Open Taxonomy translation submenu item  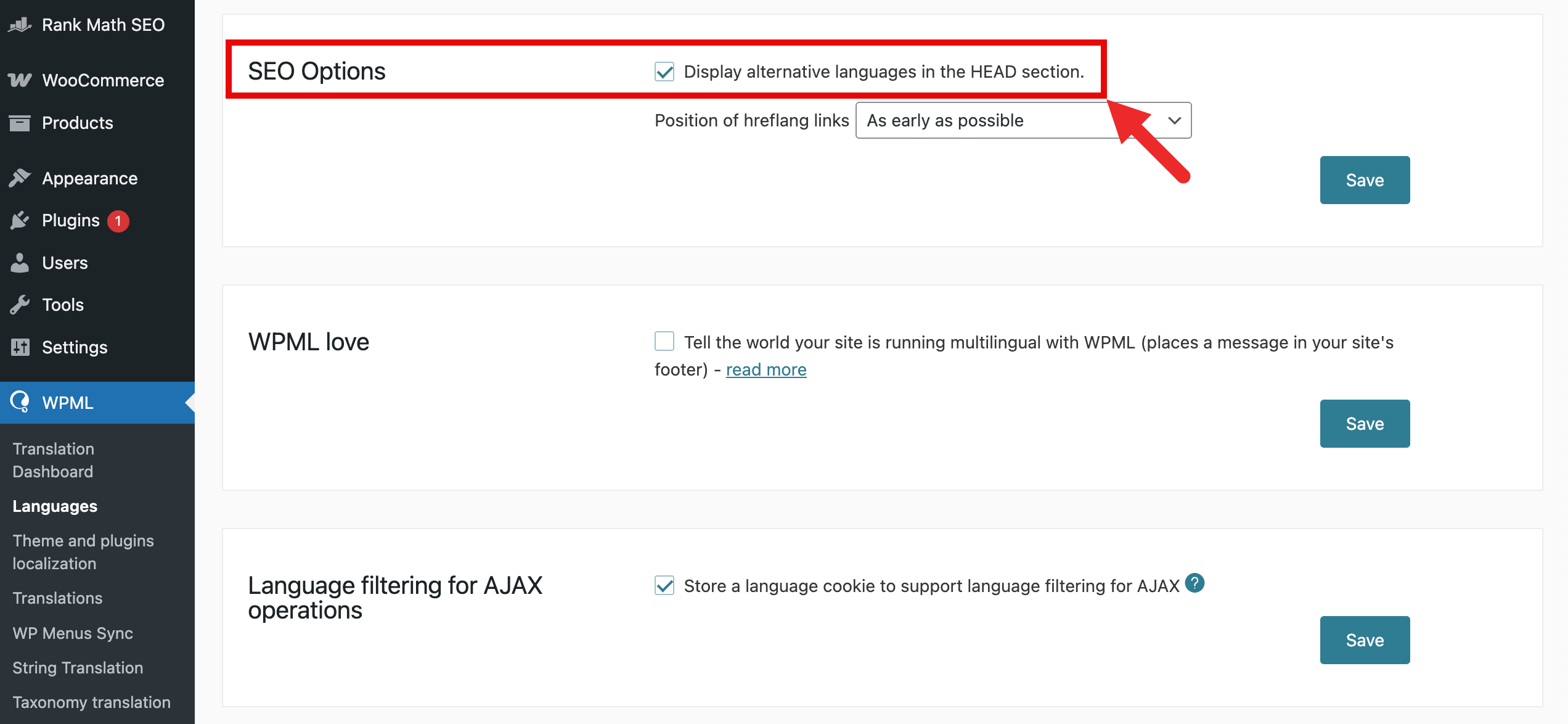(x=91, y=702)
